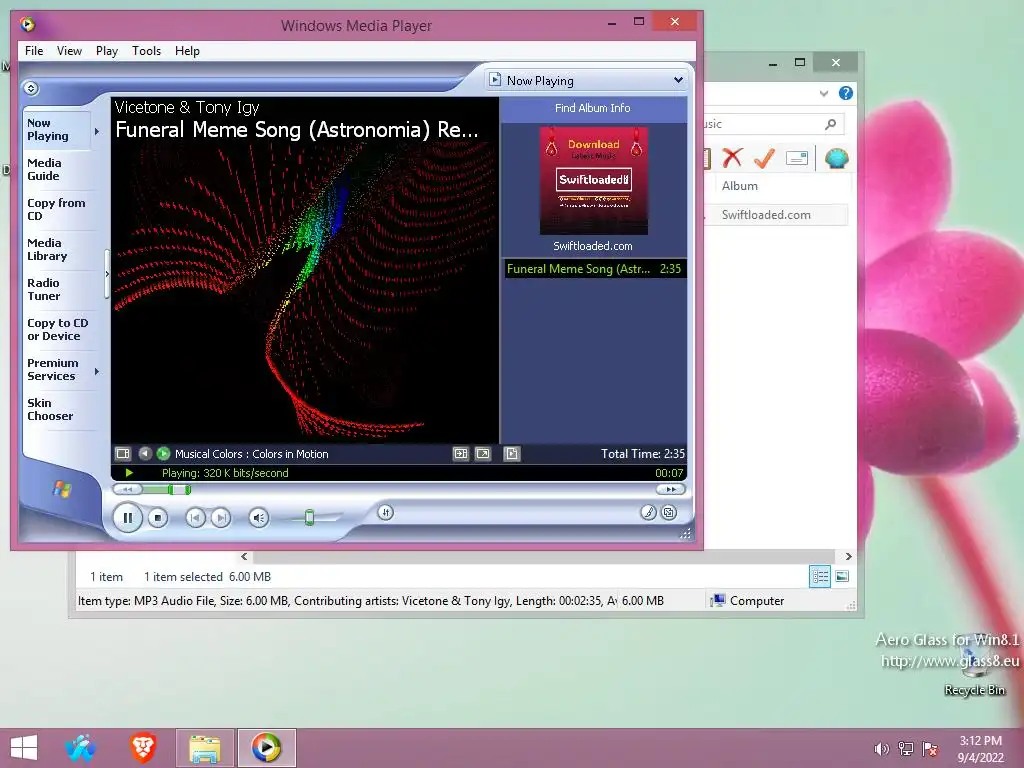Click the card-shaped icon in the Explorer toolbar
This screenshot has width=1024, height=768.
pyautogui.click(x=797, y=157)
